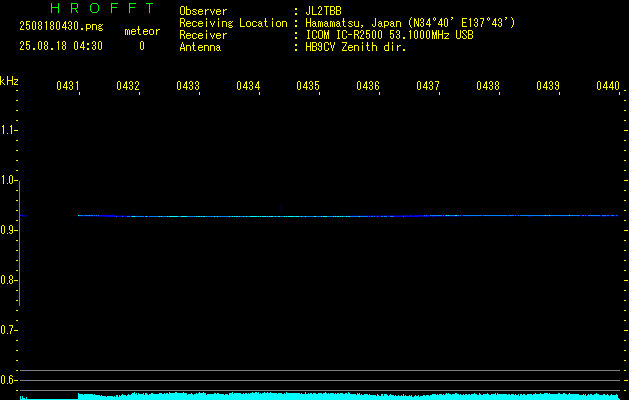The image size is (629, 400).
Task: Click time marker 0439
Action: click(x=548, y=85)
